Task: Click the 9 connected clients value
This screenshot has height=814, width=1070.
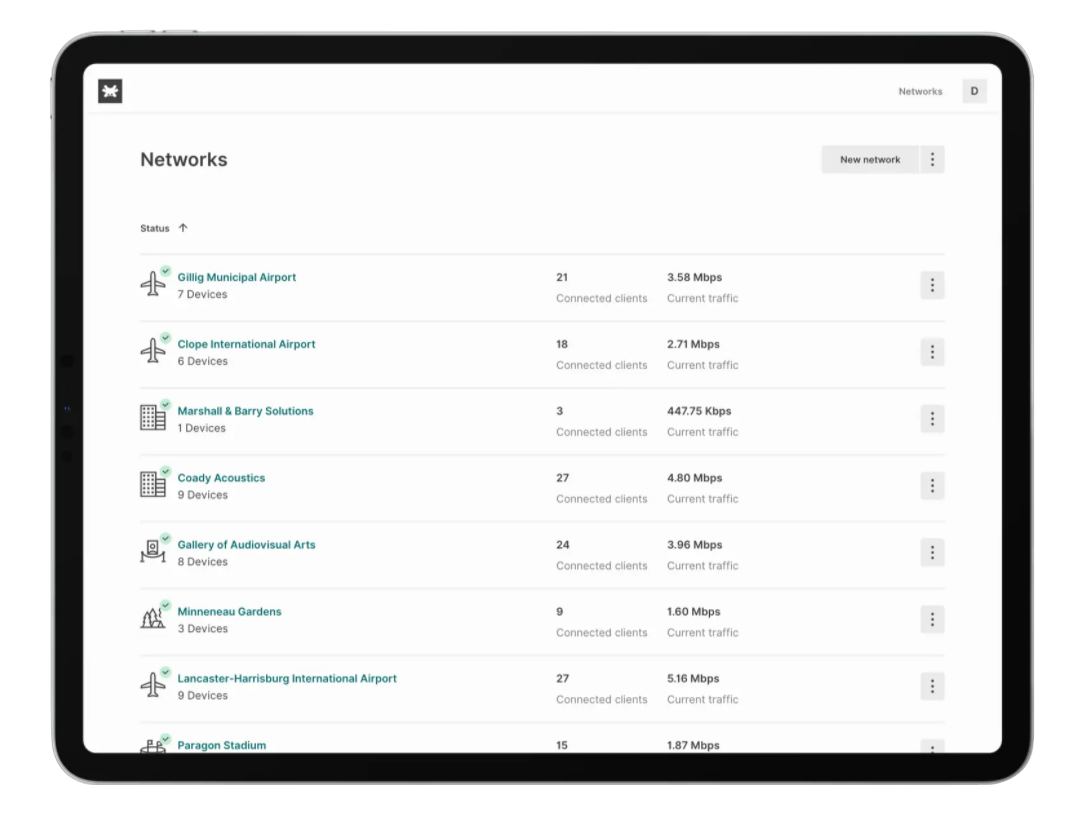Action: 560,612
